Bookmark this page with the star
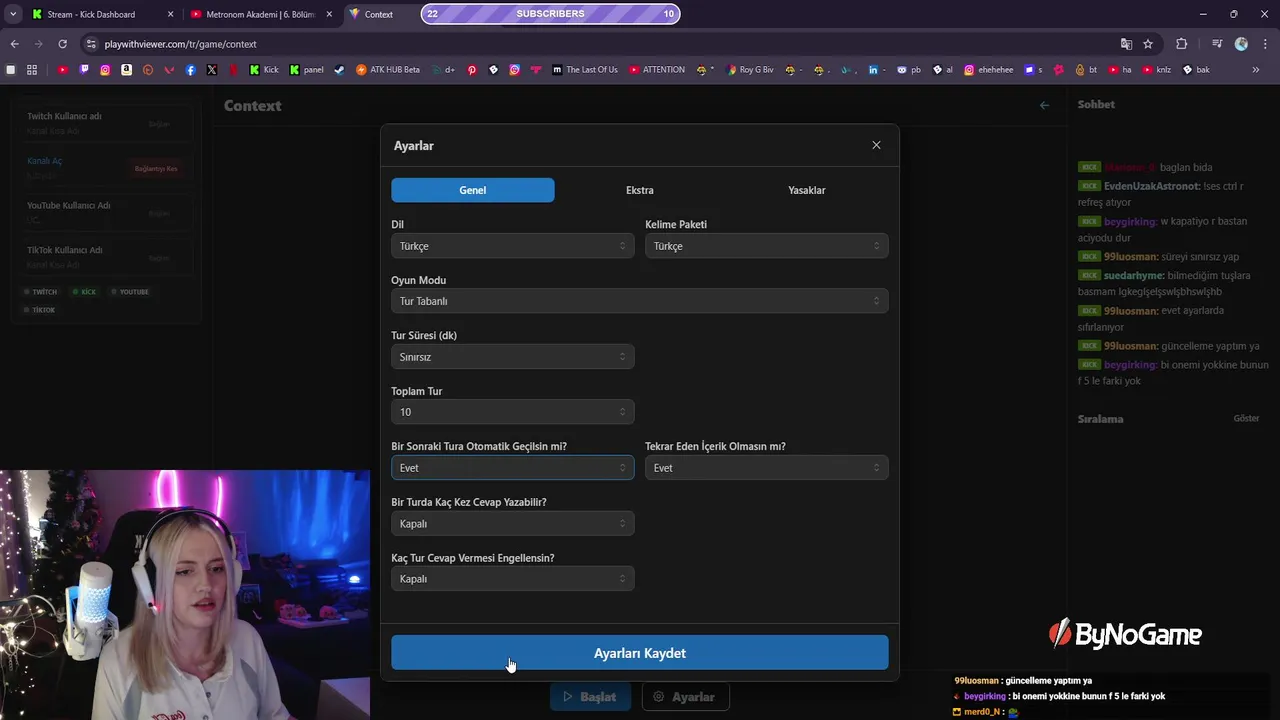This screenshot has height=720, width=1280. (x=1148, y=44)
